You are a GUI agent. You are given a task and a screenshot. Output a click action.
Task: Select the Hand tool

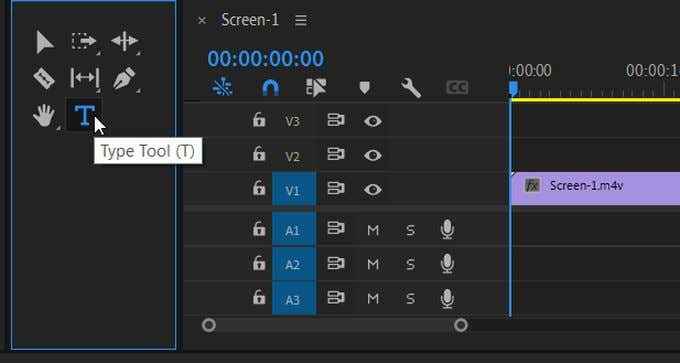click(44, 116)
